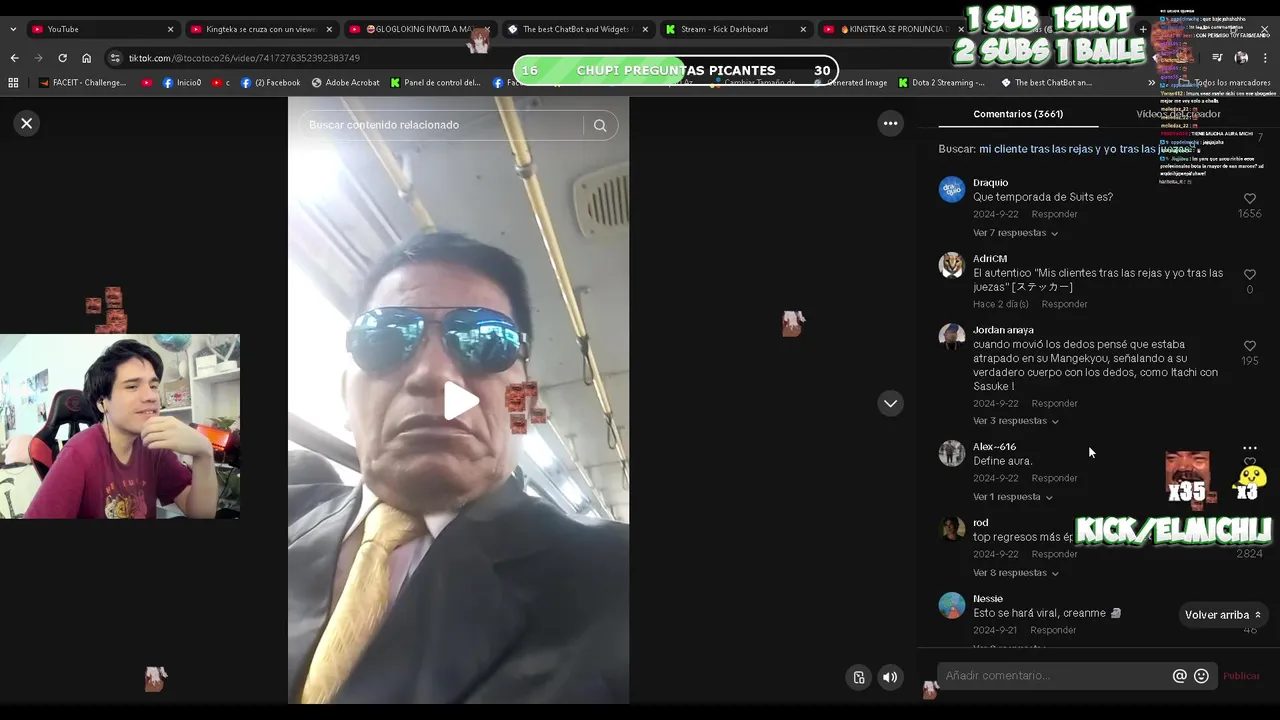The height and width of the screenshot is (720, 1280).
Task: Expand 'Ver 1 respuesta' under Alex~616
Action: 1012,497
